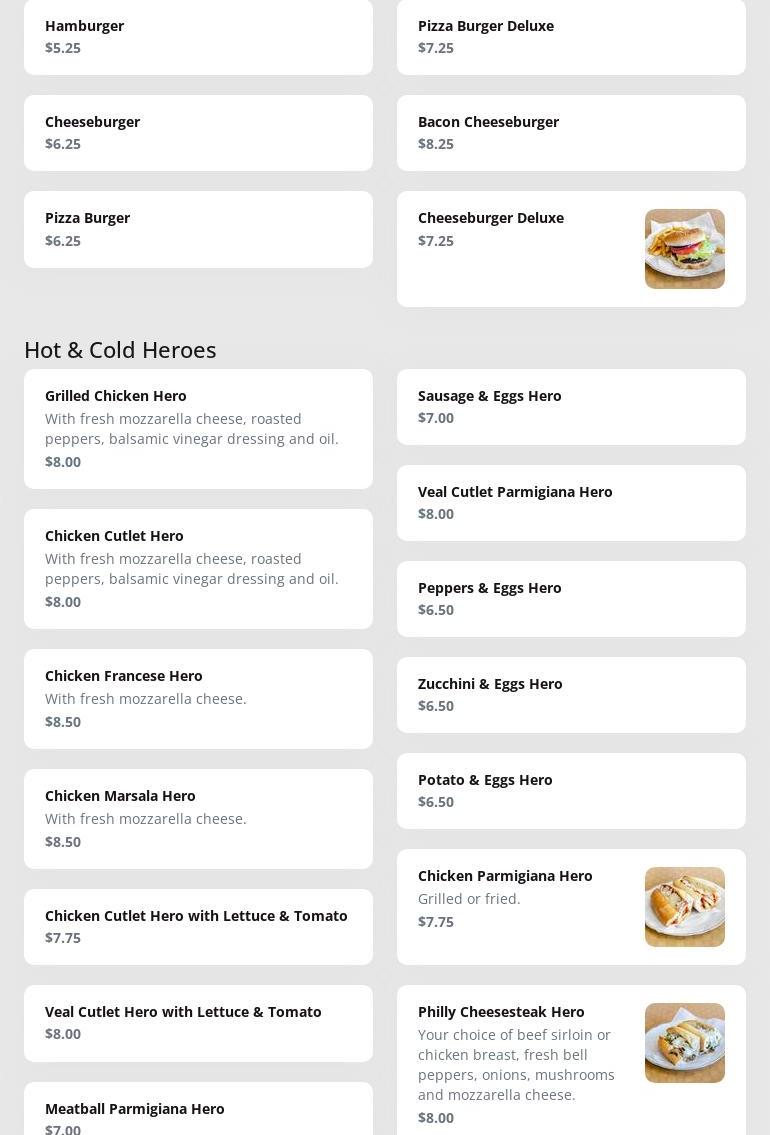Open Veal Cutlet Hero with Lettuce & Tomato

coord(198,1022)
